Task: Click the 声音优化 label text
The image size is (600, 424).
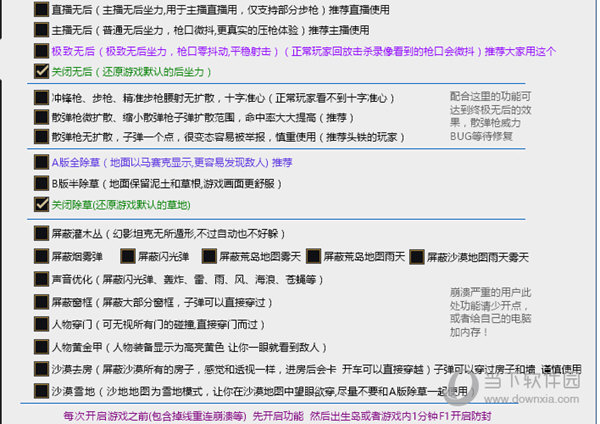Action: 188,280
